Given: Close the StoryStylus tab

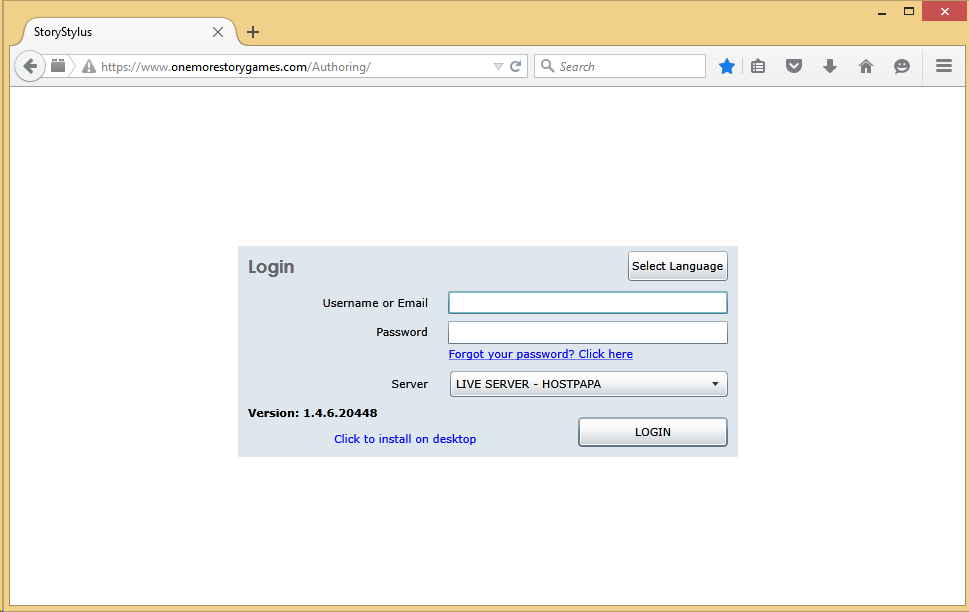Looking at the screenshot, I should [218, 32].
